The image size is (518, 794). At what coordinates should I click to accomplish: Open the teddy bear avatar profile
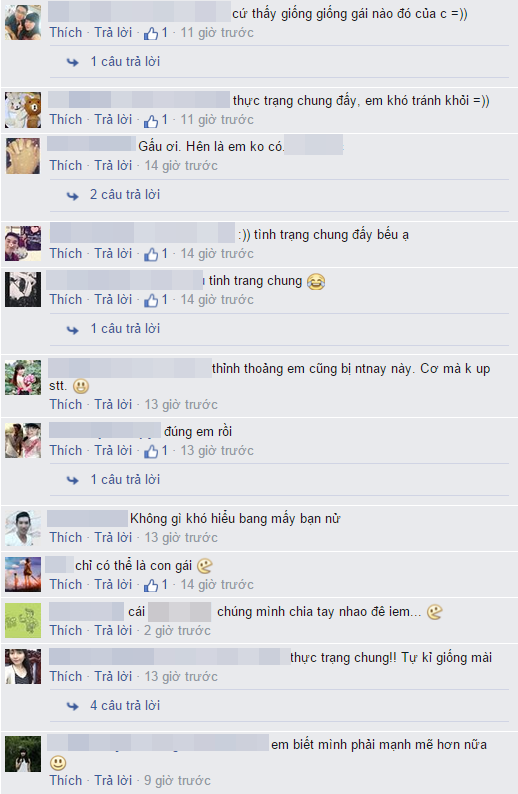coord(23,110)
